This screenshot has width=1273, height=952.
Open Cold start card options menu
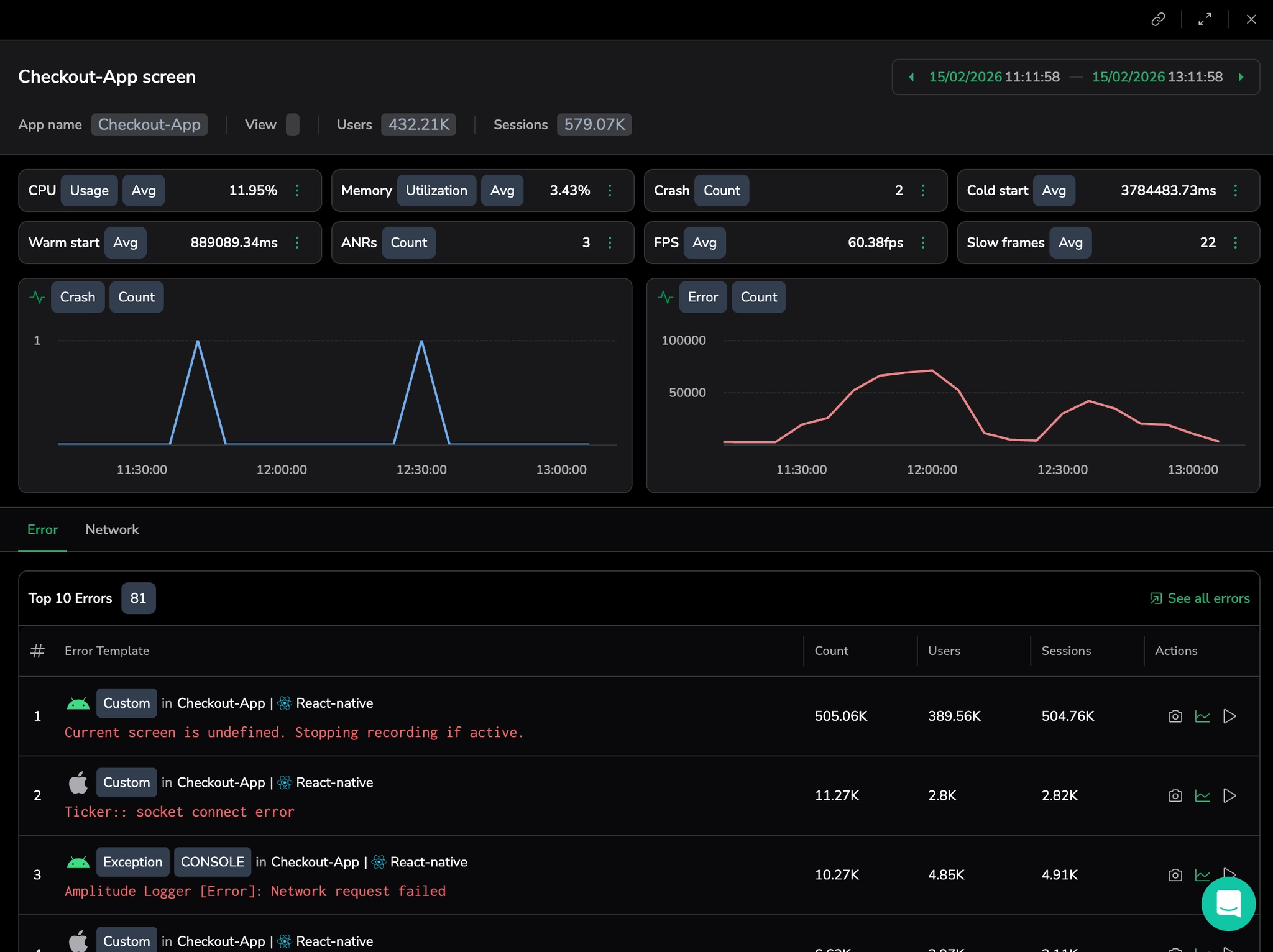1235,190
